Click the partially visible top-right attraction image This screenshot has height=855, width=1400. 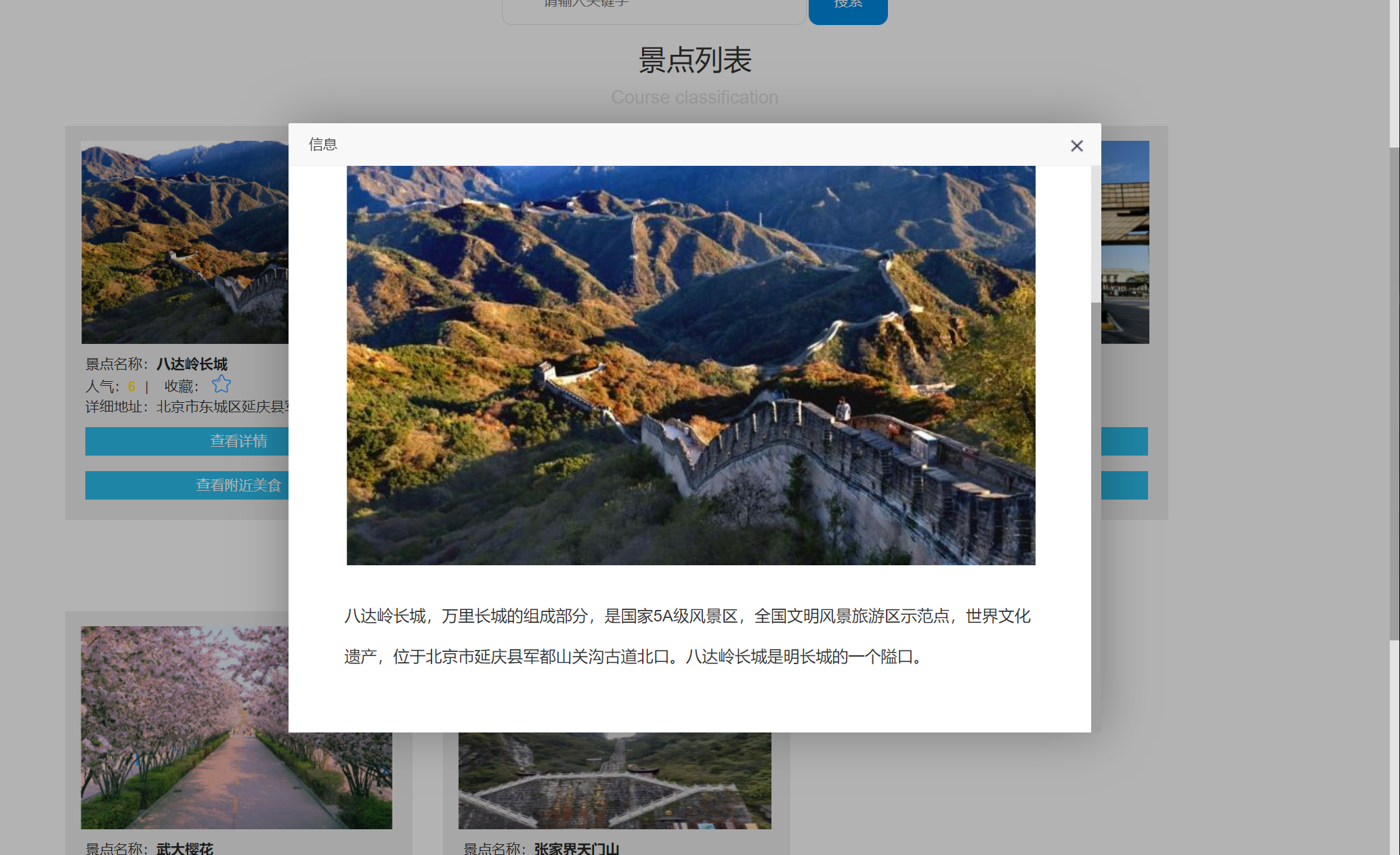(x=1124, y=242)
